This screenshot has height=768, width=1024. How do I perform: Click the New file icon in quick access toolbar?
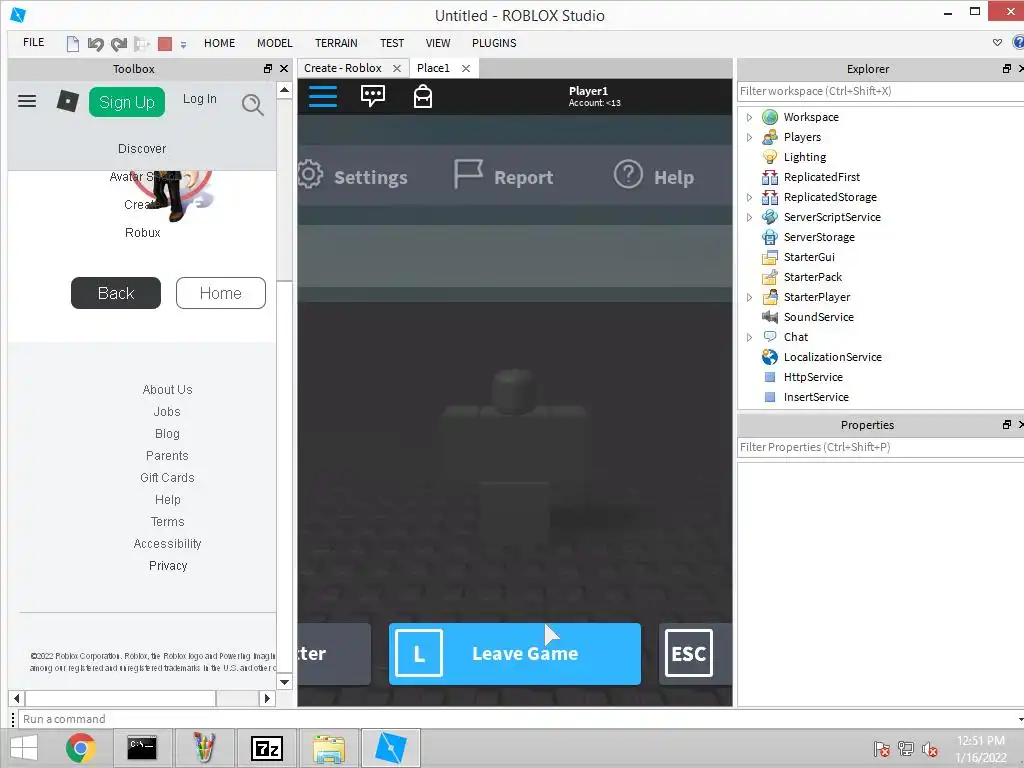tap(72, 44)
